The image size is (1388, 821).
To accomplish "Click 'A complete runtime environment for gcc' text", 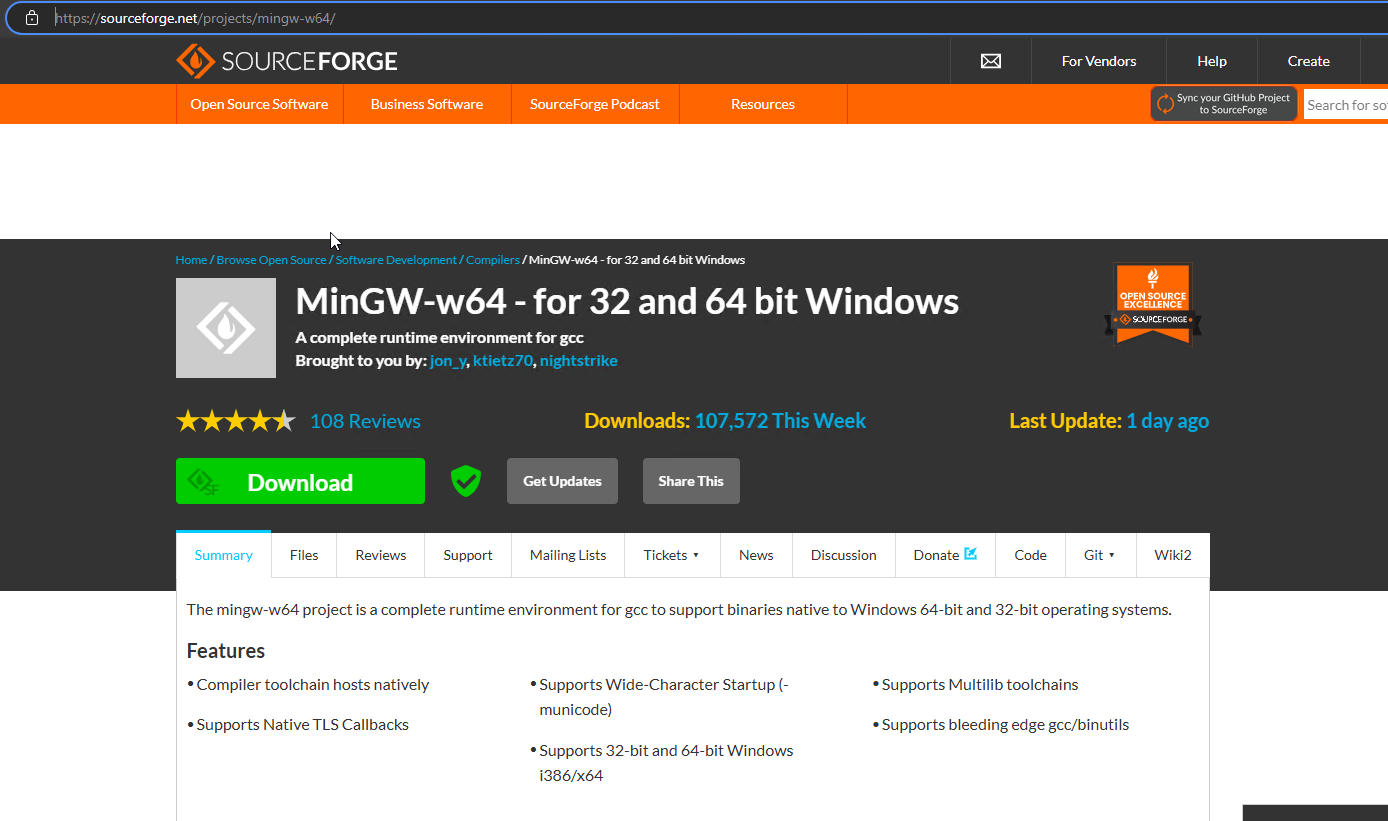I will [x=440, y=338].
